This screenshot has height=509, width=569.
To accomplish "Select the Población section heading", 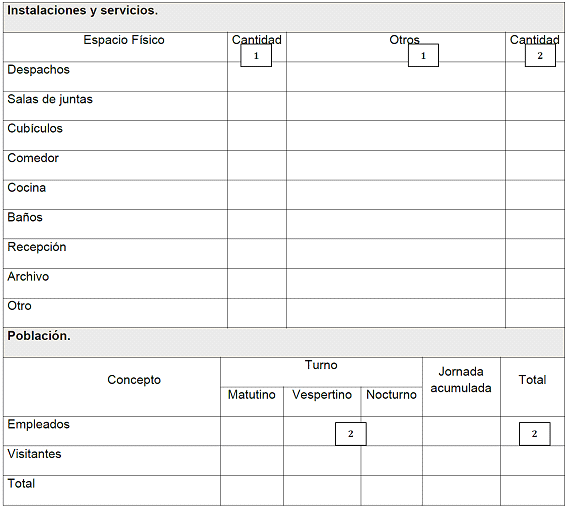I will click(39, 336).
